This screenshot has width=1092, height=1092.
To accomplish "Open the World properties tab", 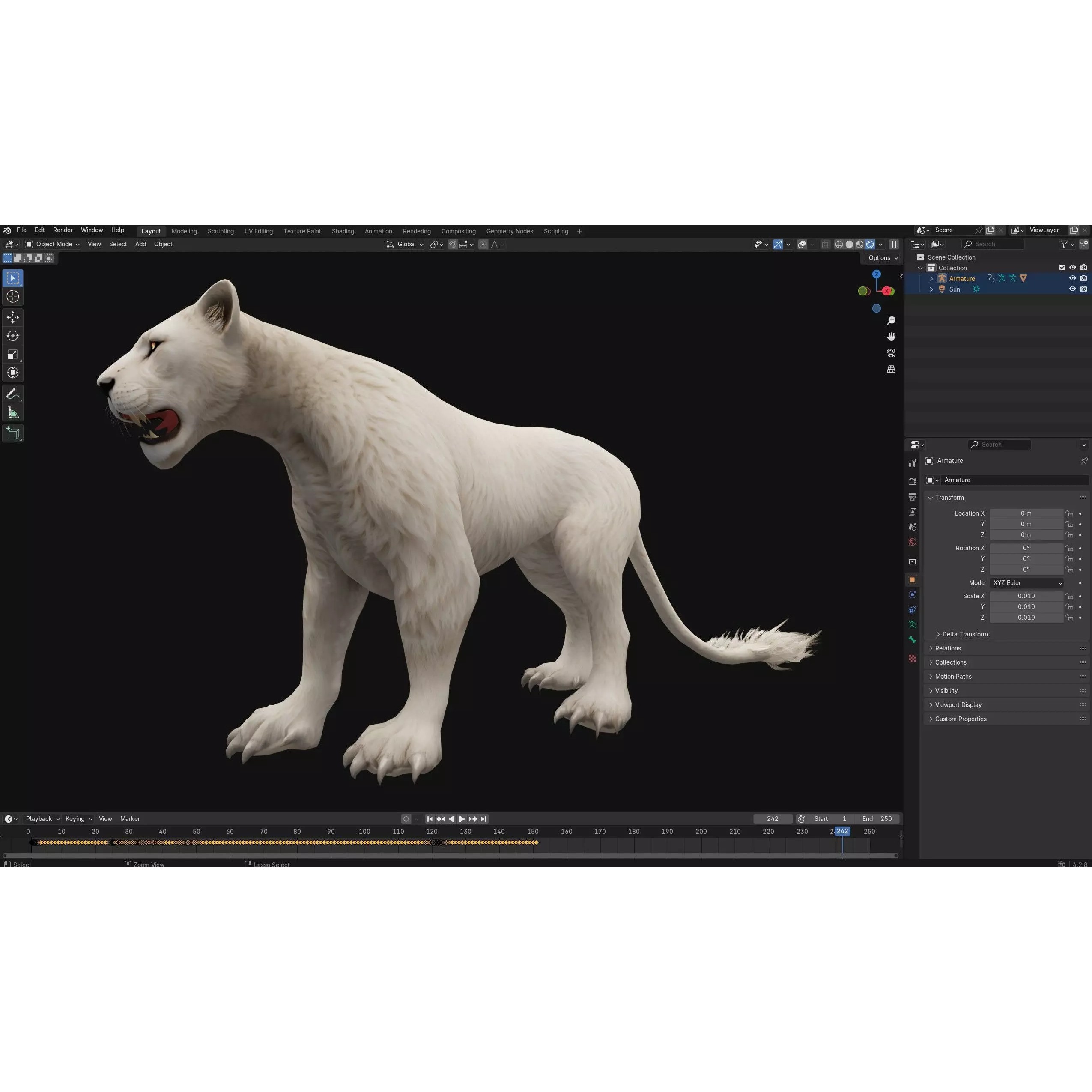I will coord(912,540).
